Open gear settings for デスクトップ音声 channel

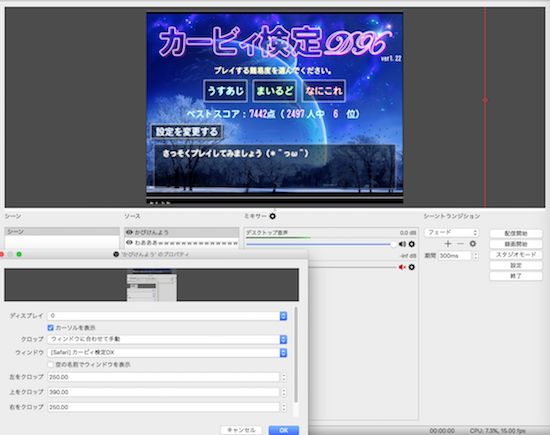(x=412, y=244)
